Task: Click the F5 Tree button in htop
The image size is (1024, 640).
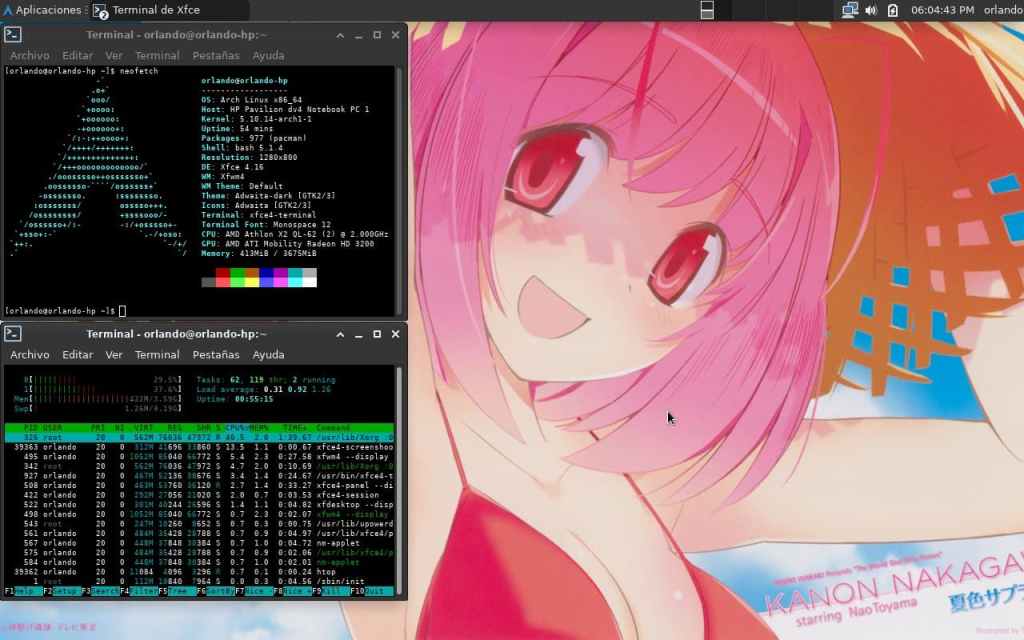Action: 175,591
